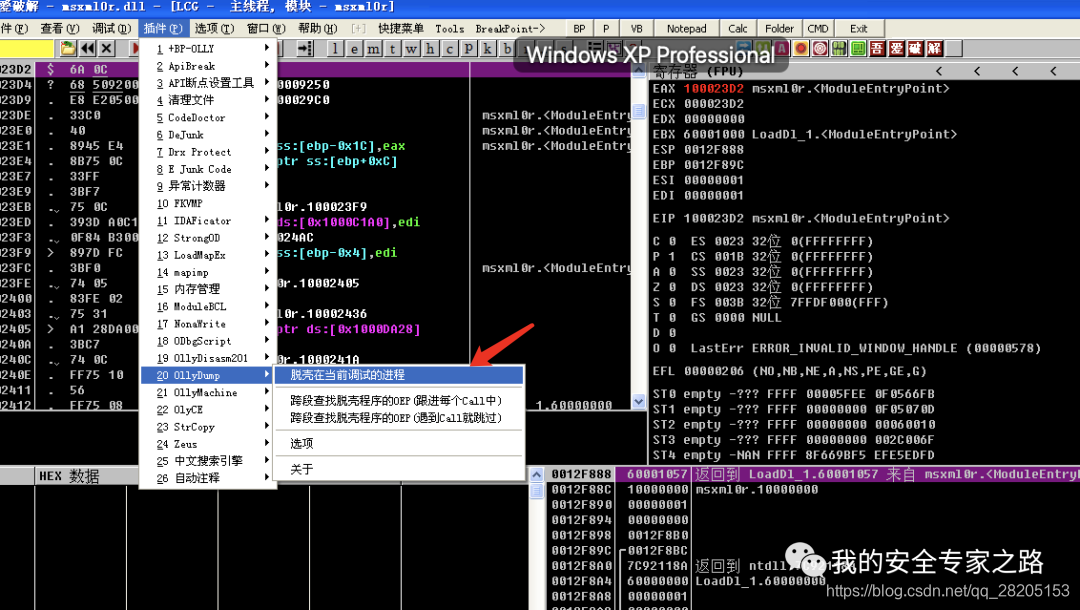Click the stack pane scroll-up arrow
Viewport: 1080px width, 610px height.
(537, 475)
